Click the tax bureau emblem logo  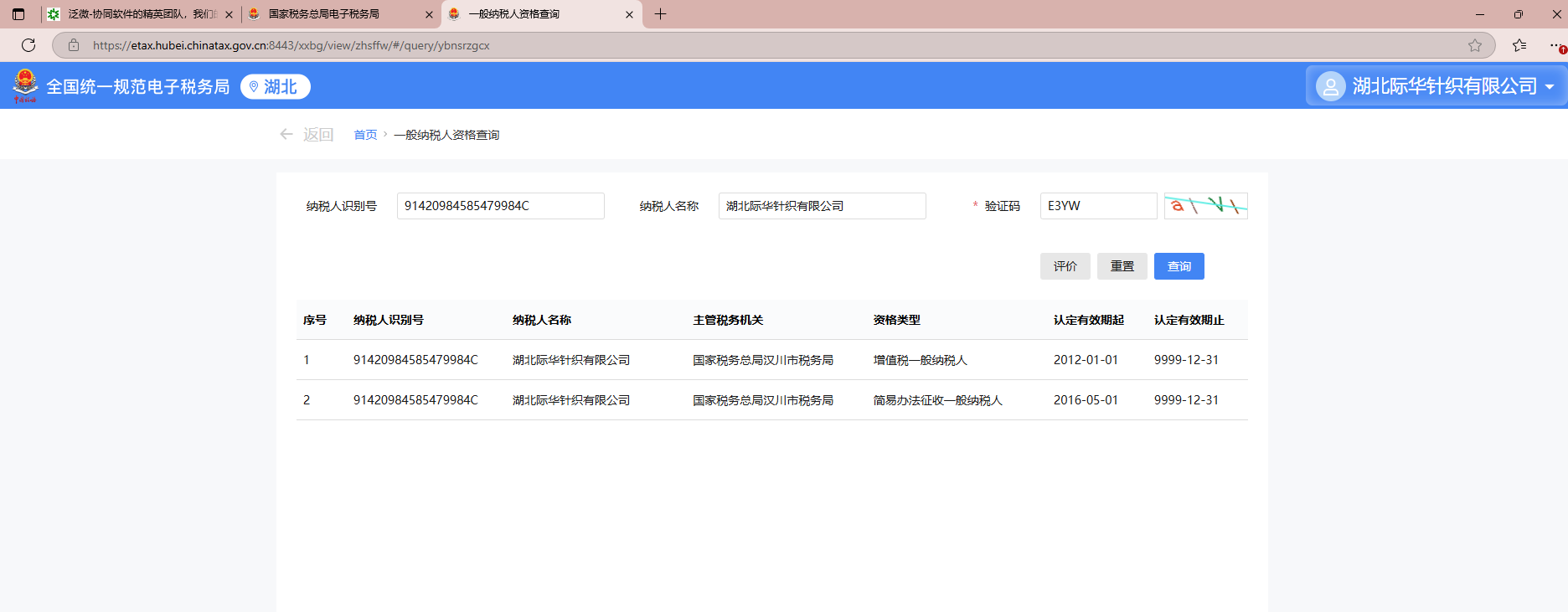pos(25,86)
